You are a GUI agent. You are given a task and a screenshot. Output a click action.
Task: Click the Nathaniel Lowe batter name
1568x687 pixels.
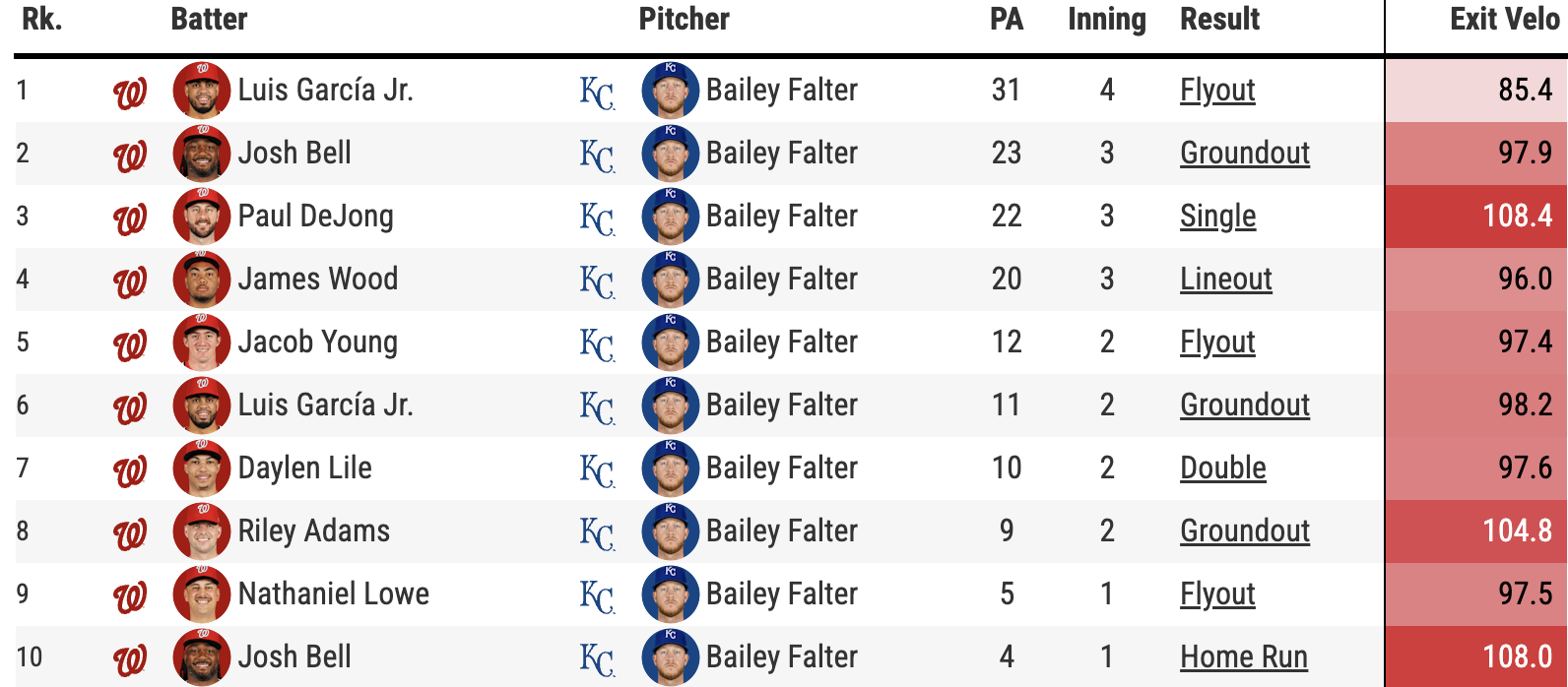(333, 594)
